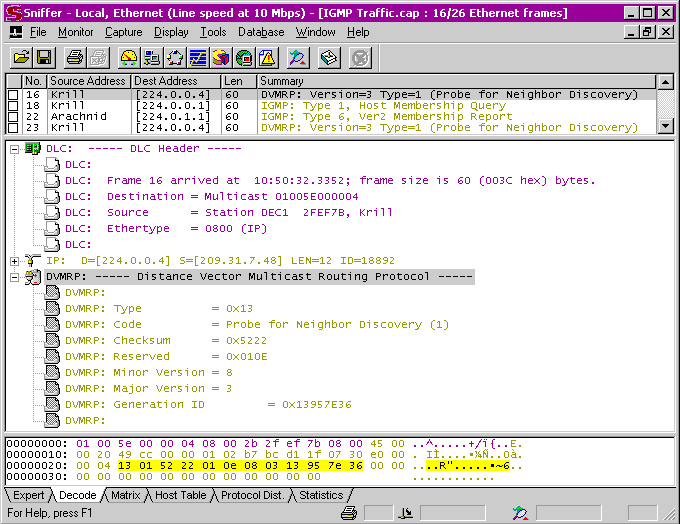
Task: Open the History Samples graph icon
Action: [198, 57]
